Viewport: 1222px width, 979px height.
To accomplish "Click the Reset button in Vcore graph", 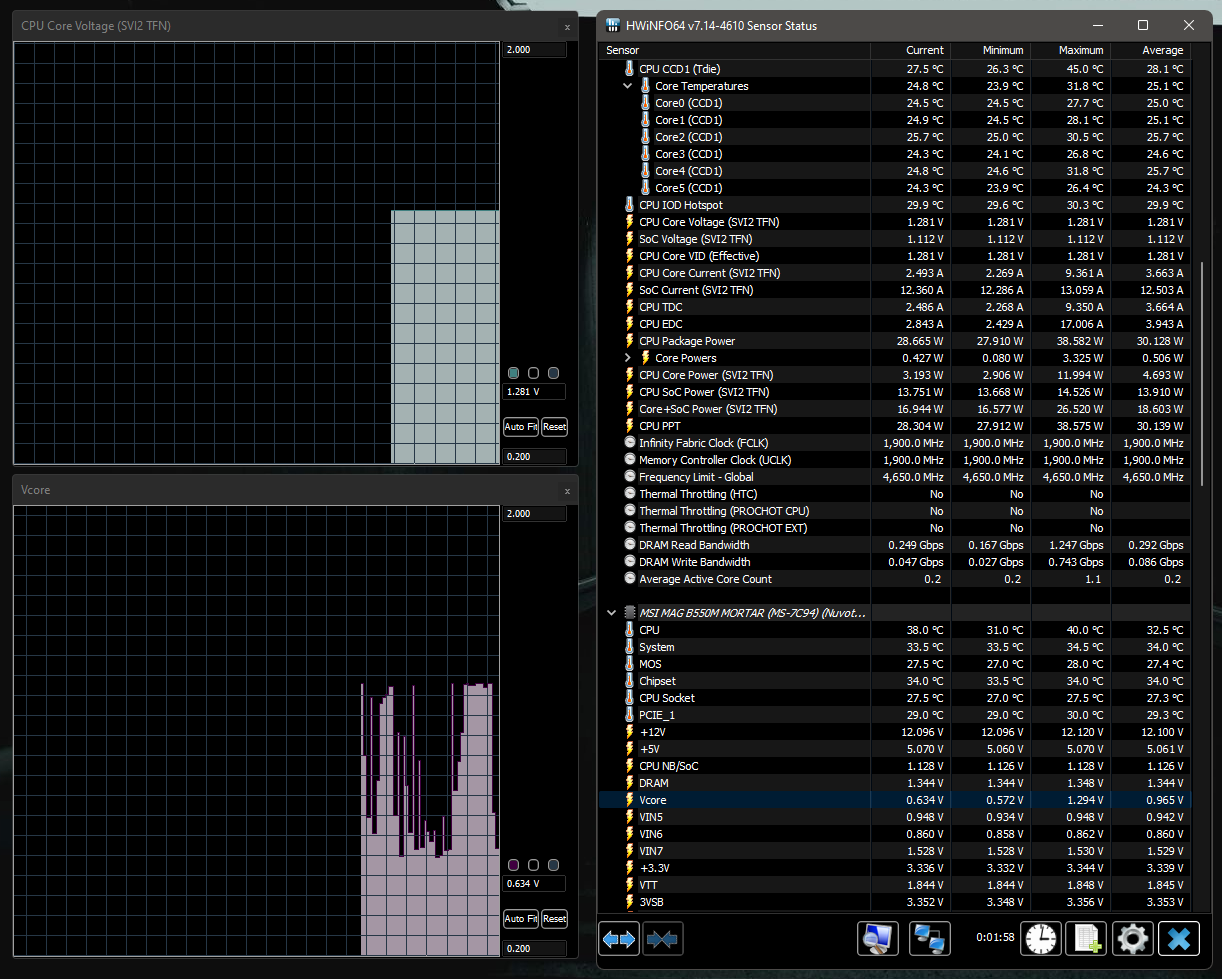I will pos(554,919).
